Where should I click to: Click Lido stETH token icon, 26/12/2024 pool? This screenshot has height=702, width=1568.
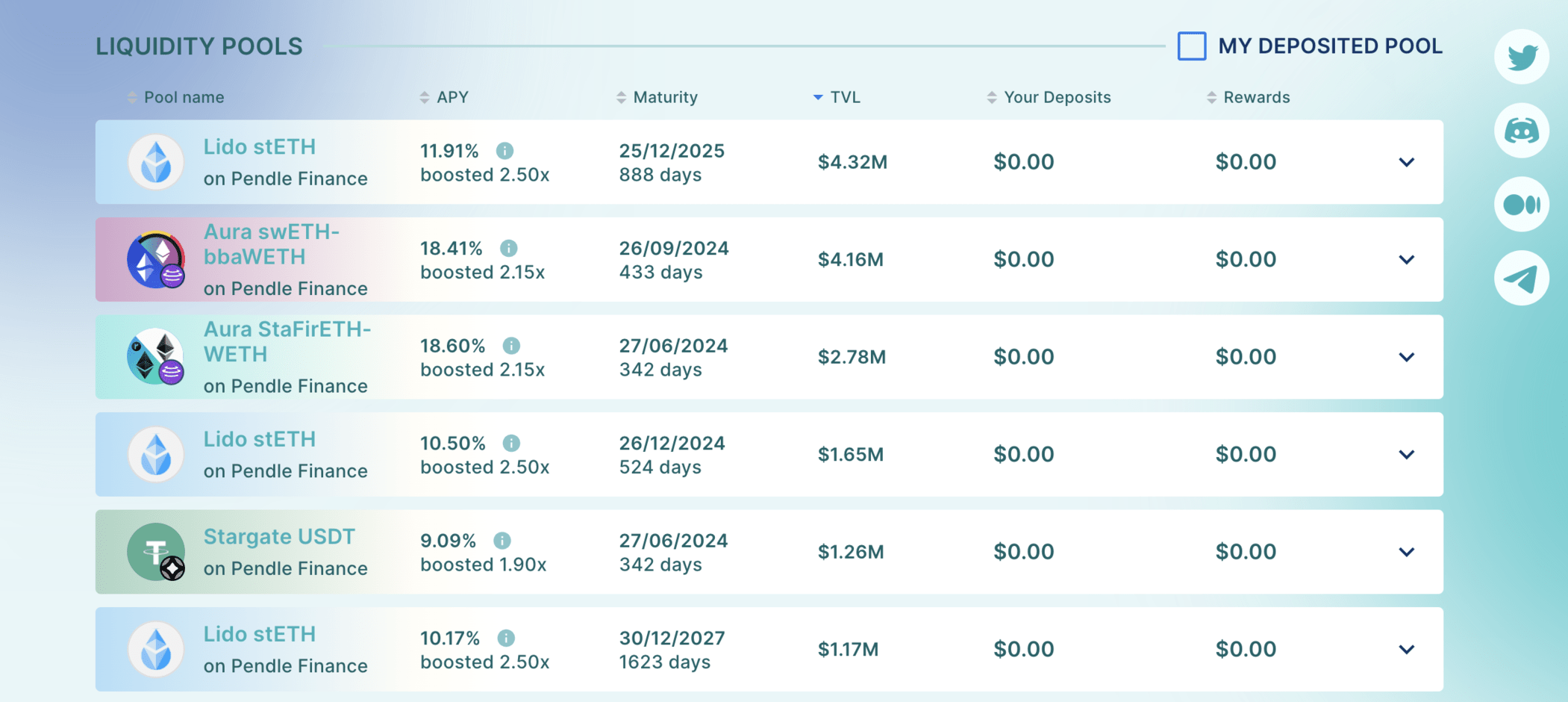[x=156, y=454]
